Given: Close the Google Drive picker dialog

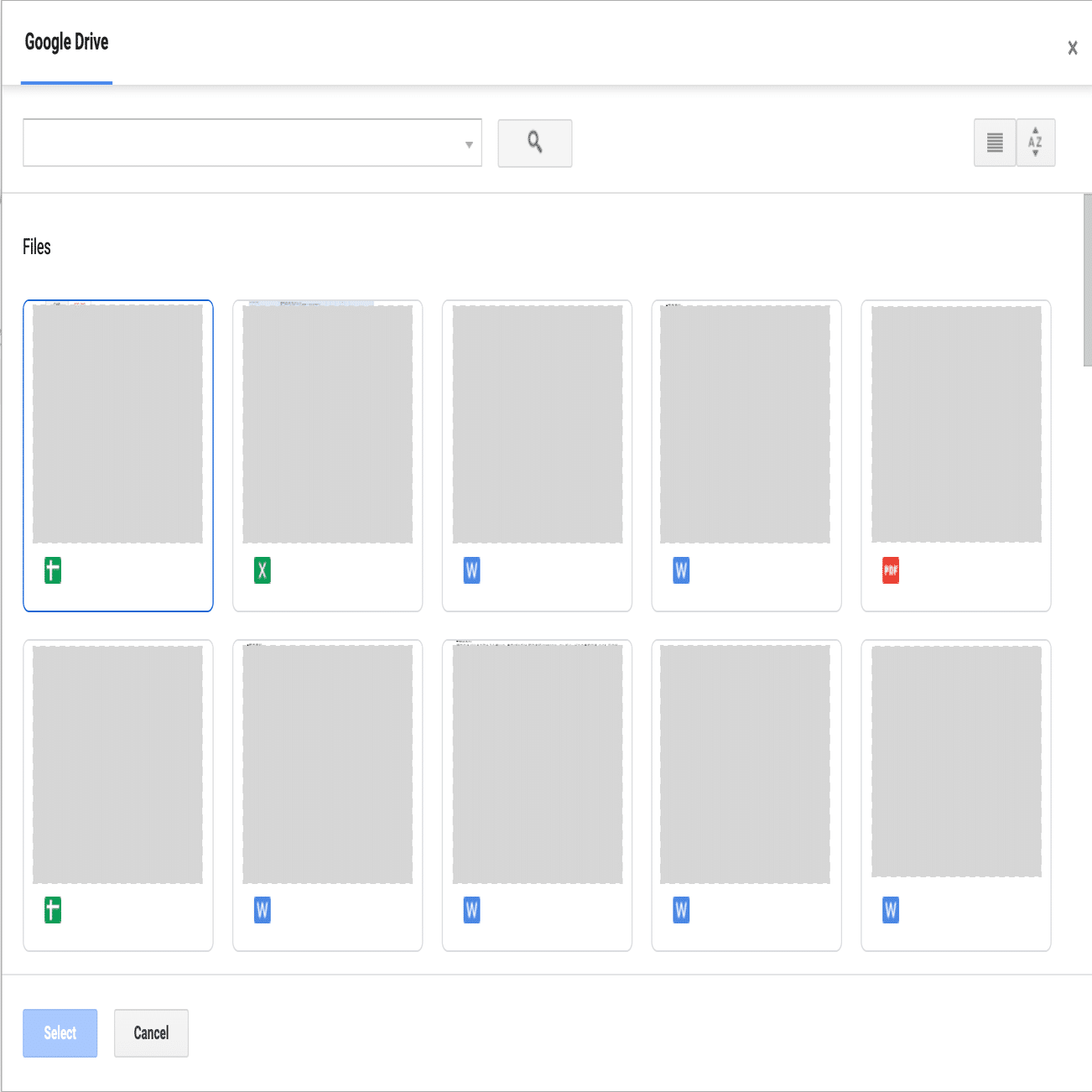Looking at the screenshot, I should [1072, 48].
